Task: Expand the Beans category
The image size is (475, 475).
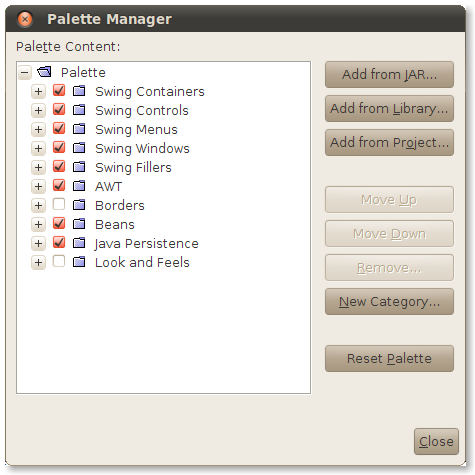Action: click(38, 224)
